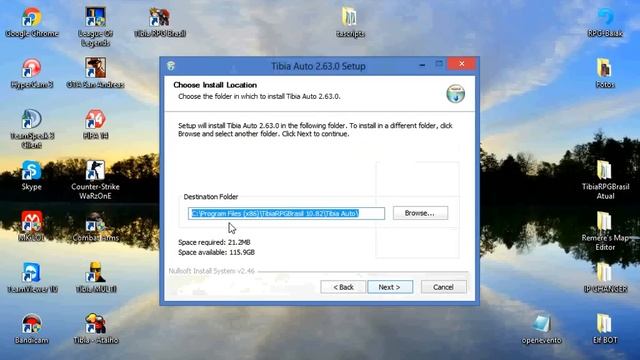Image resolution: width=640 pixels, height=360 pixels.
Task: Go back with the < Back button
Action: (x=343, y=287)
